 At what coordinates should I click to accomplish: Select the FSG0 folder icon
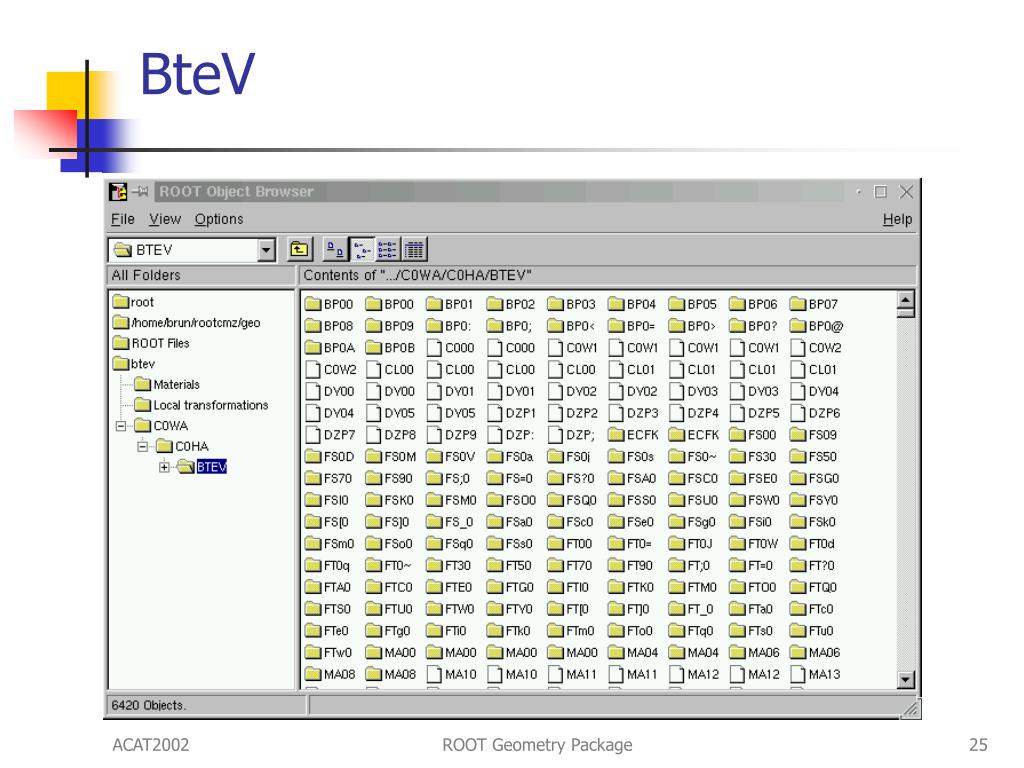[x=798, y=479]
